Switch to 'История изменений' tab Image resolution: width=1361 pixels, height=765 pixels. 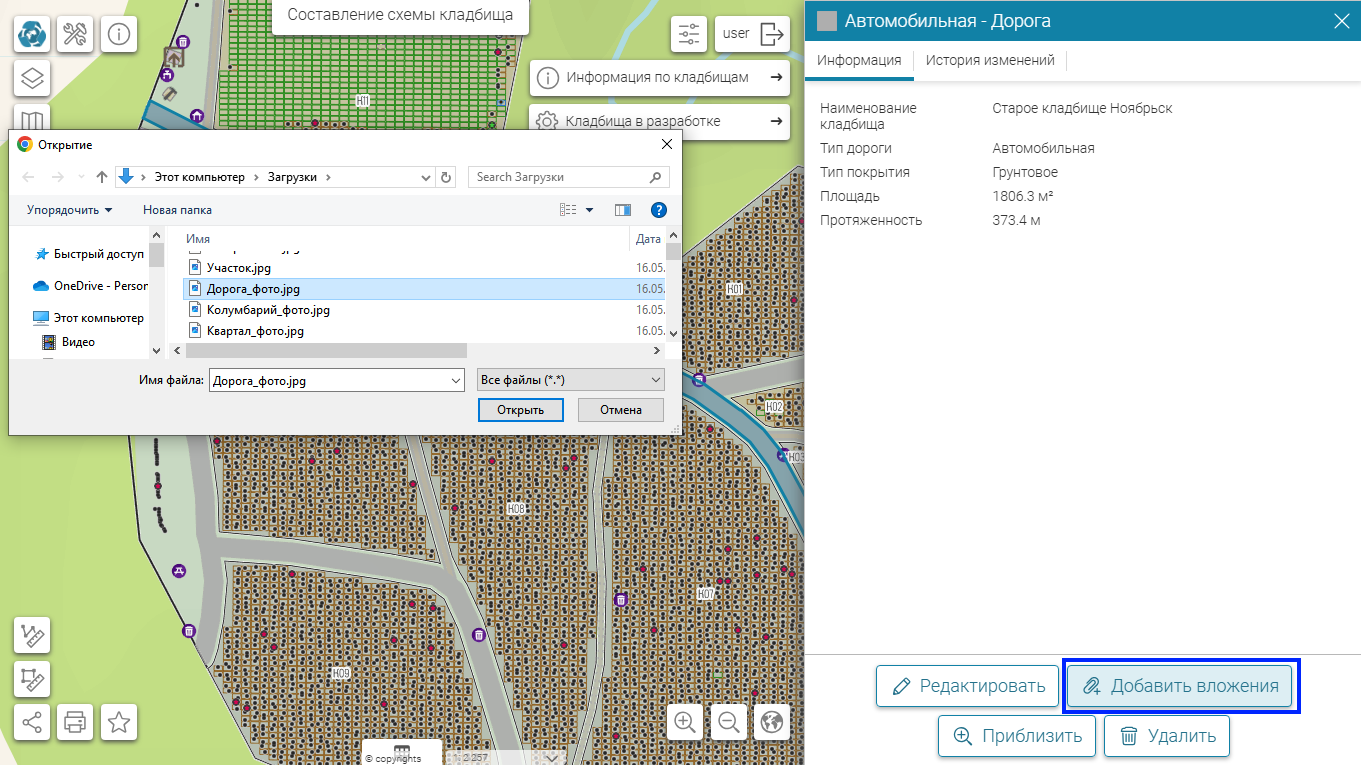click(989, 61)
